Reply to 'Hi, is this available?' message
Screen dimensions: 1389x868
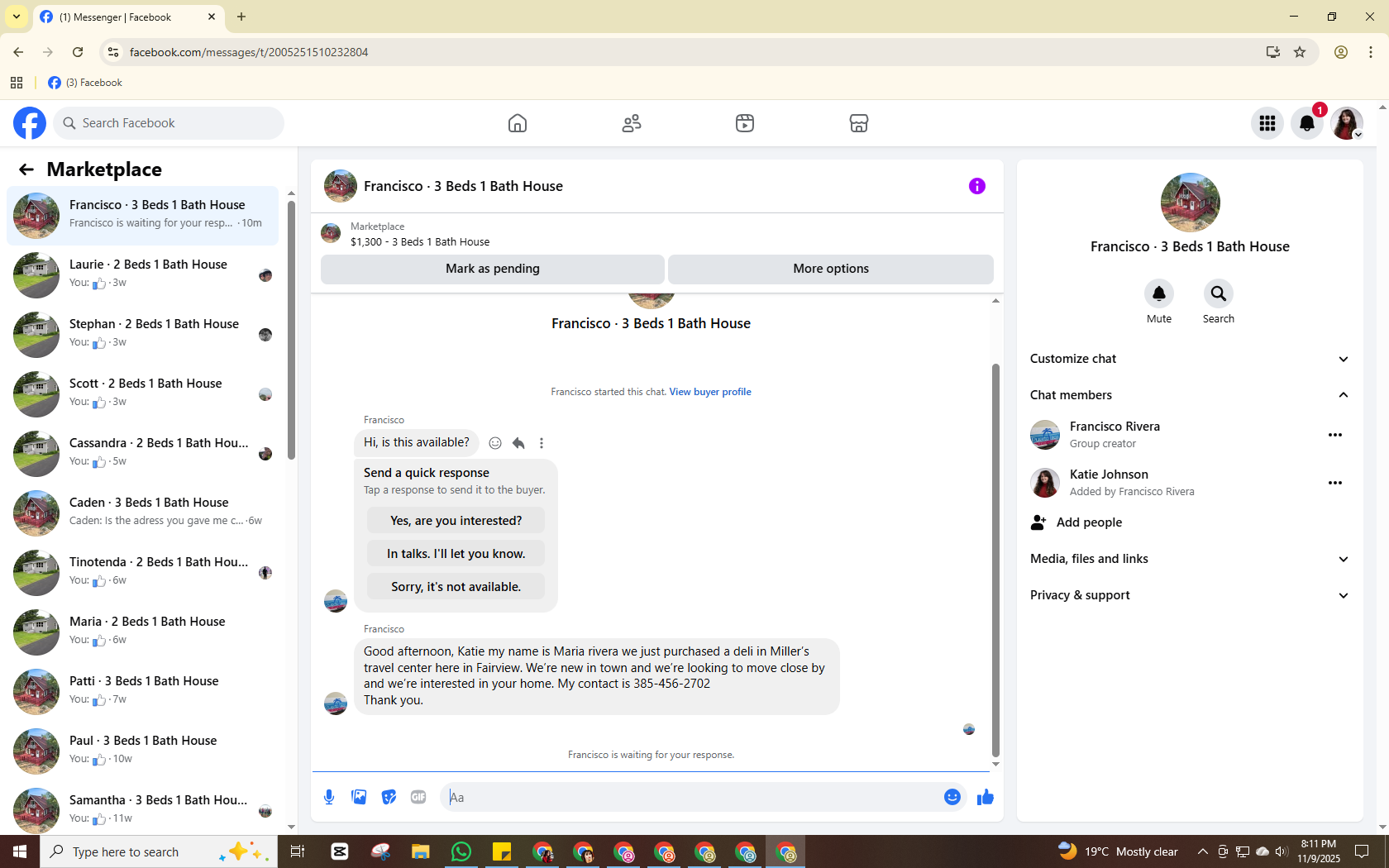tap(518, 443)
